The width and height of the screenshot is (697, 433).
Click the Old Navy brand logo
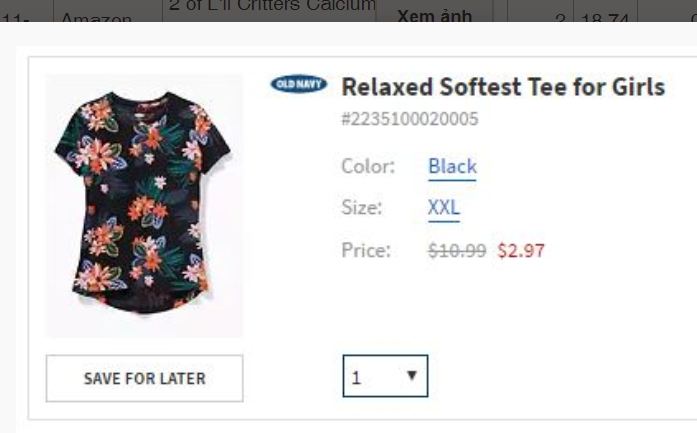299,84
